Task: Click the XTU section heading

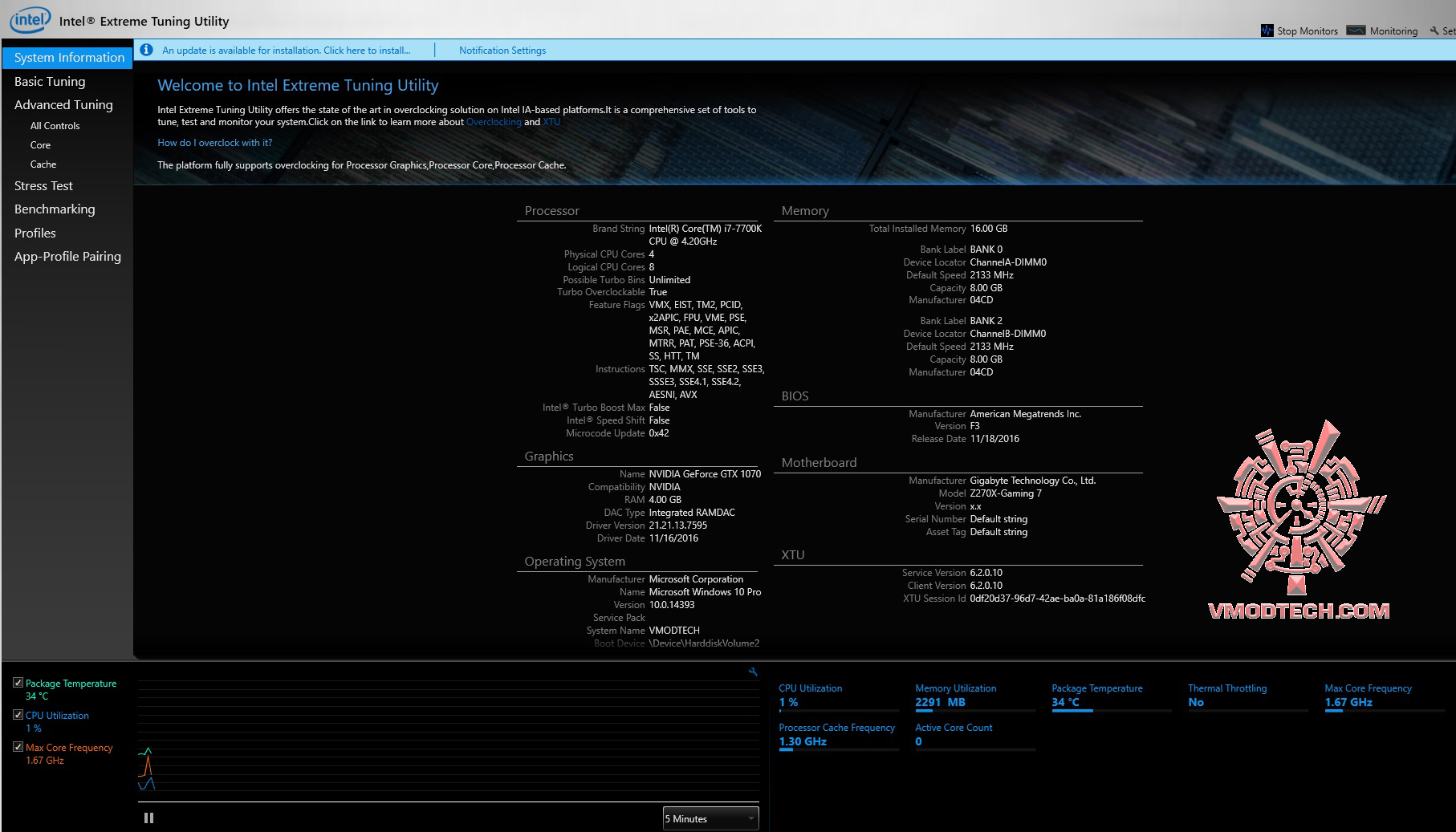Action: (792, 555)
